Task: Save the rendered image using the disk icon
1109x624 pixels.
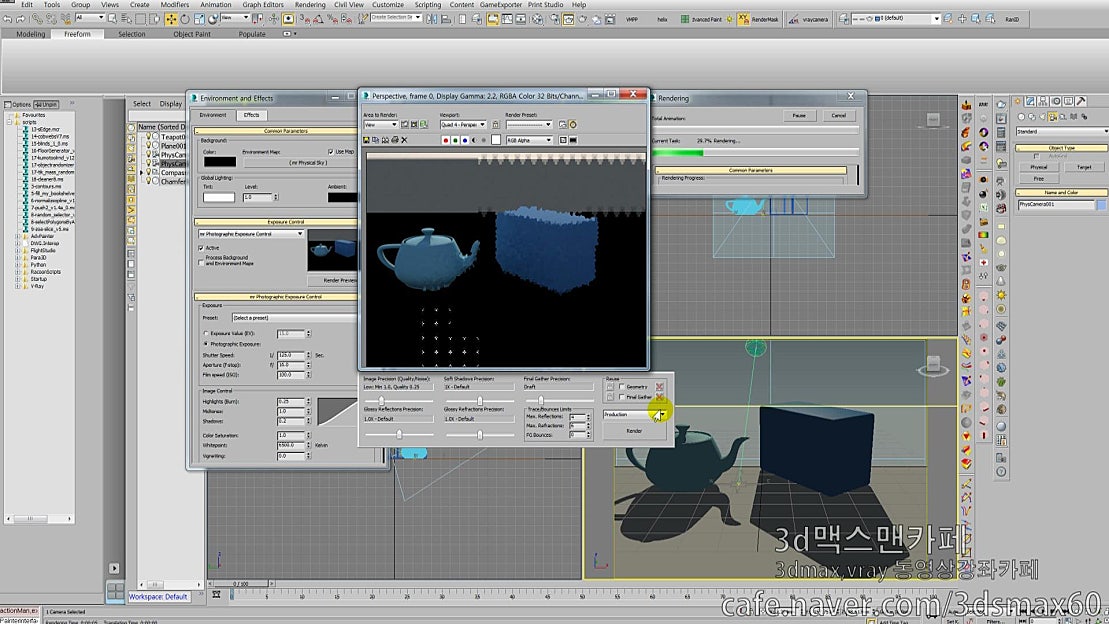Action: [x=366, y=139]
